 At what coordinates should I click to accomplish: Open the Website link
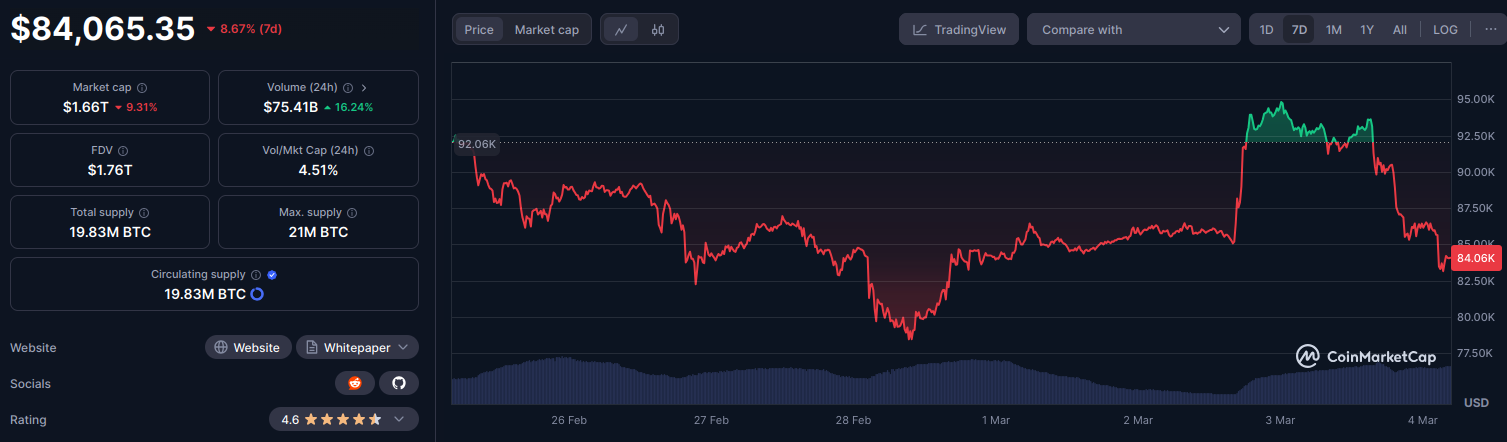tap(248, 347)
